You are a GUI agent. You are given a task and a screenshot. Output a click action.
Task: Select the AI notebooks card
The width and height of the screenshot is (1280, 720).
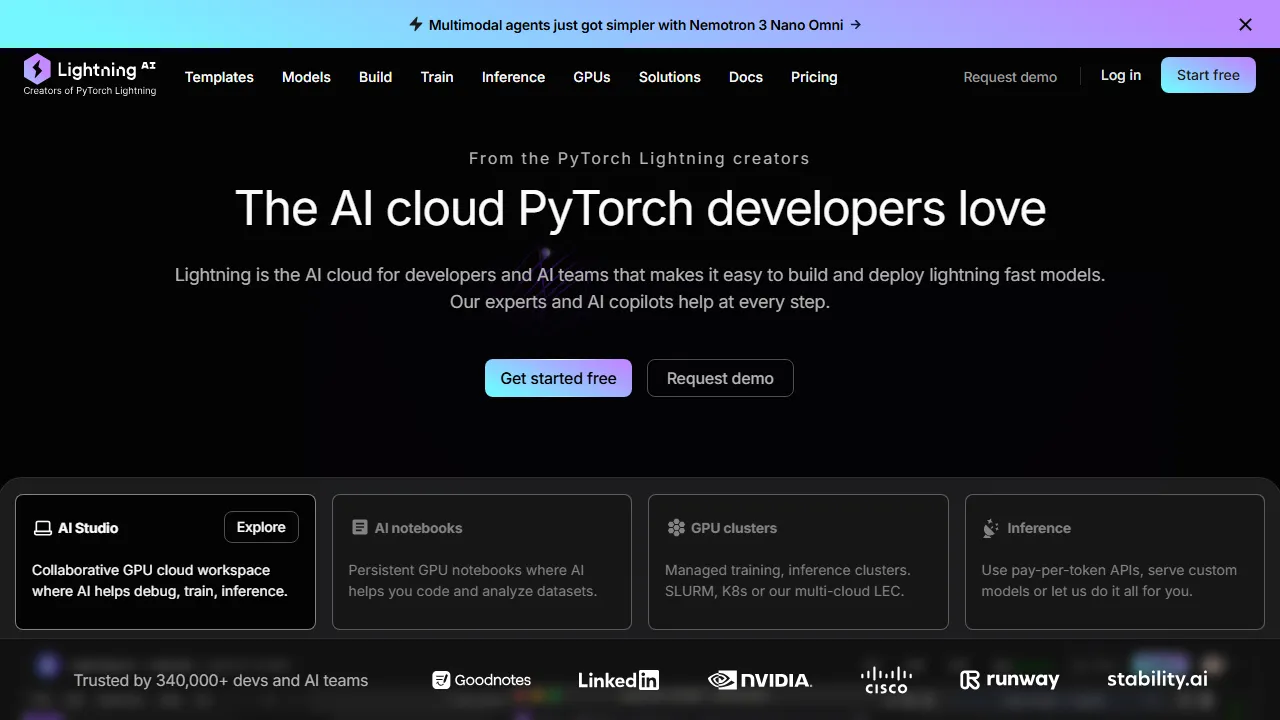pyautogui.click(x=482, y=561)
